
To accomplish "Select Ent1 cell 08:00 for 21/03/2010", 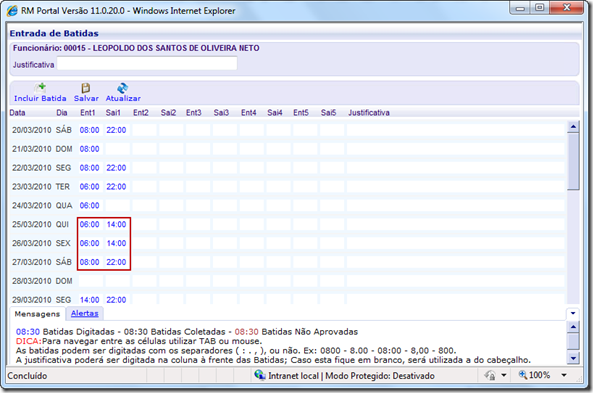I will pyautogui.click(x=90, y=149).
